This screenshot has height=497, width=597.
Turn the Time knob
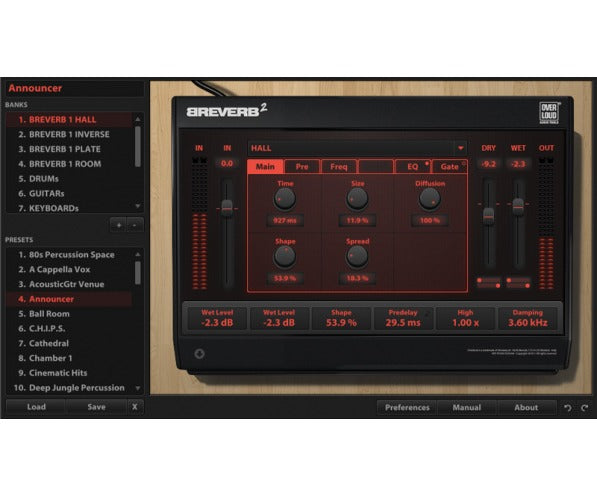(284, 199)
